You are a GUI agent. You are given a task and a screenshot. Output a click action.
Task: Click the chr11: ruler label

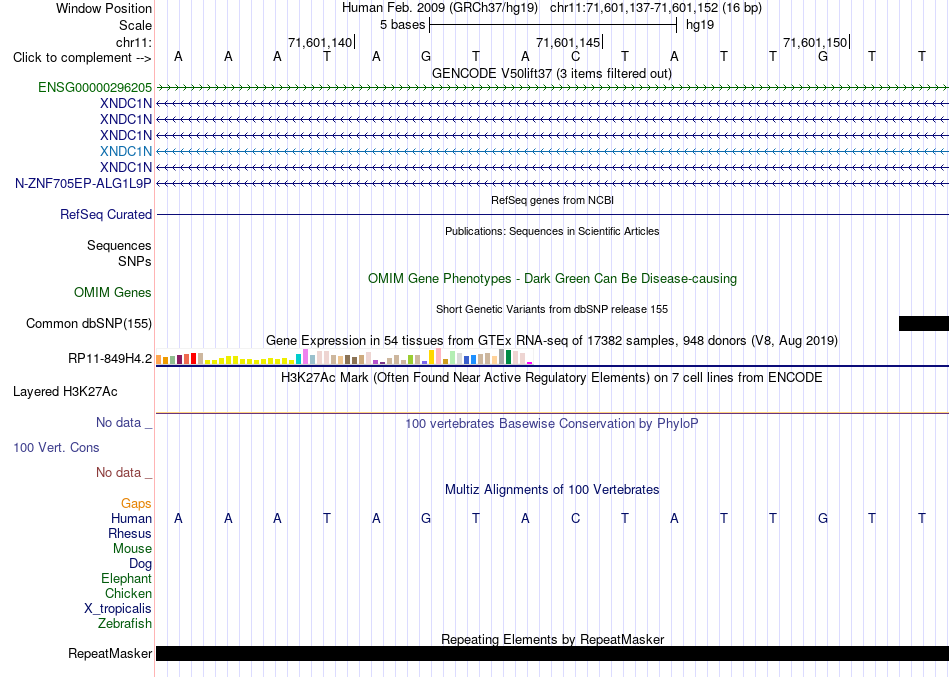point(134,42)
